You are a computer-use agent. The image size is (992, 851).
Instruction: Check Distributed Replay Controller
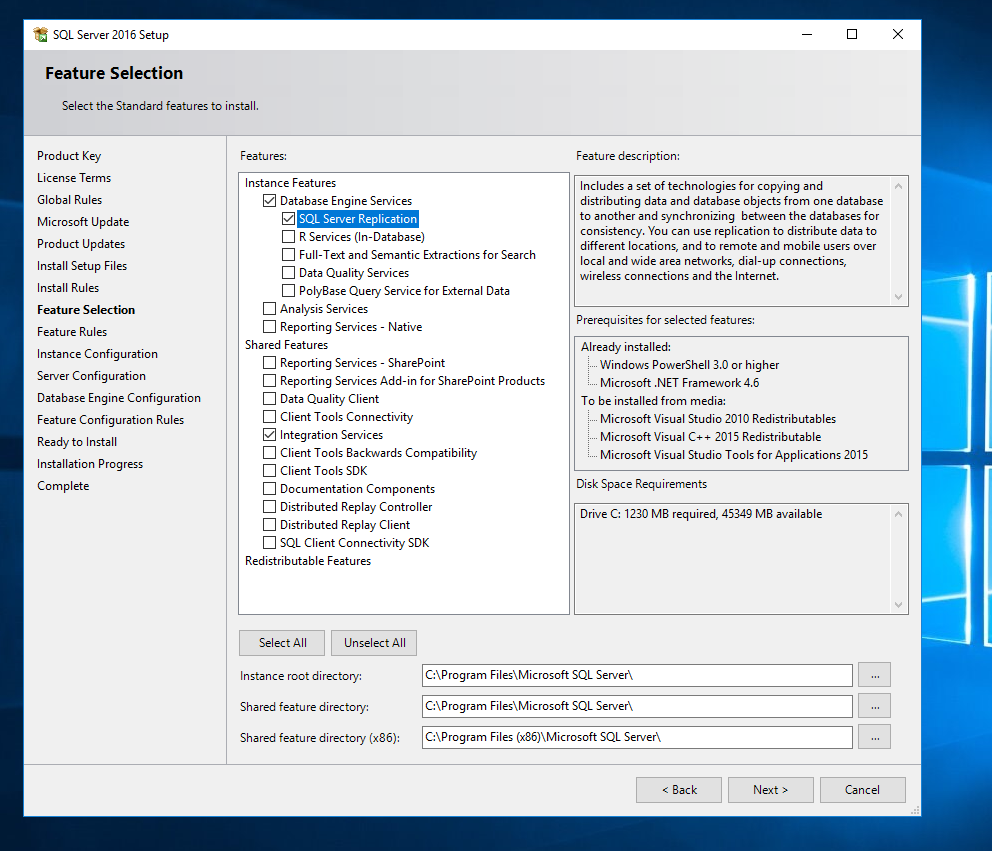pyautogui.click(x=269, y=506)
